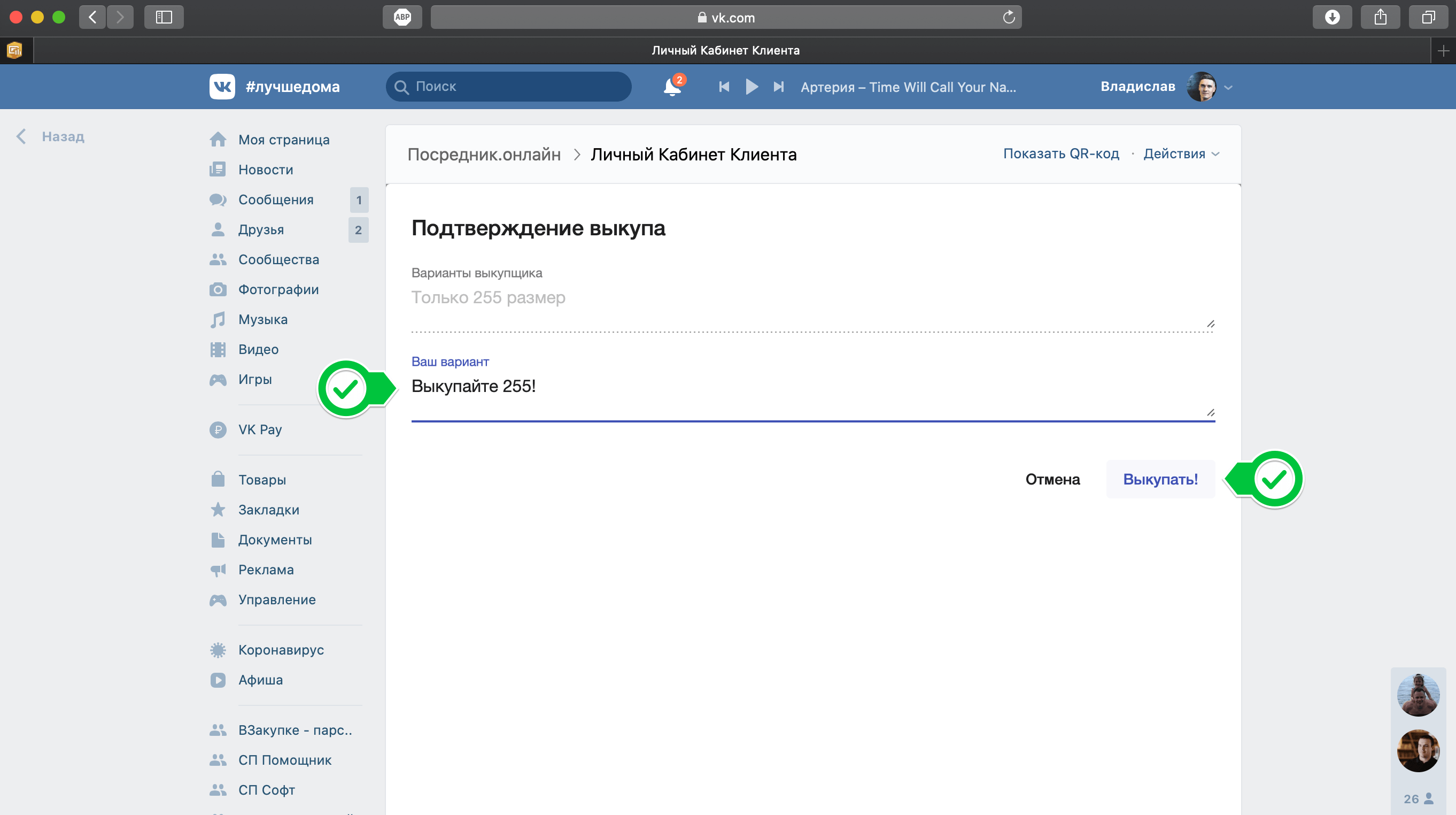Image resolution: width=1456 pixels, height=815 pixels.
Task: Skip to next track
Action: point(778,87)
